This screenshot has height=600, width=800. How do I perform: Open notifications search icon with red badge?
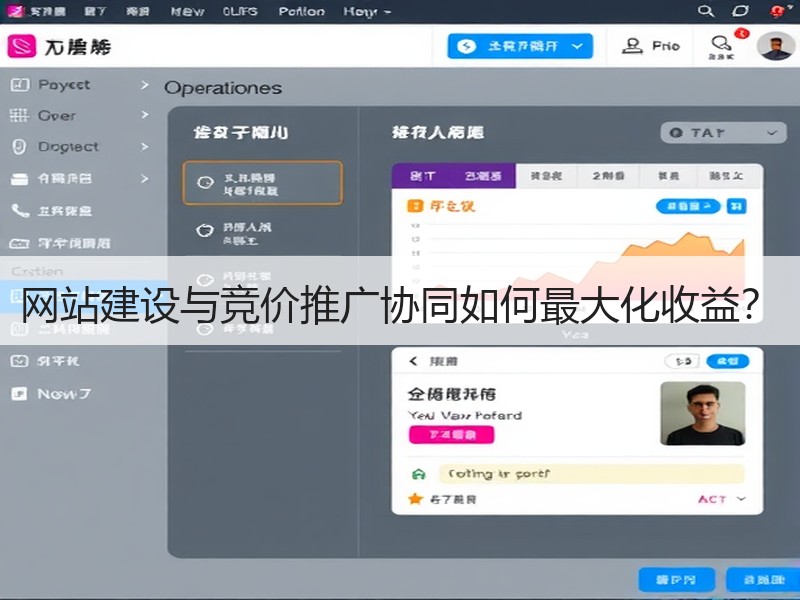[x=721, y=45]
